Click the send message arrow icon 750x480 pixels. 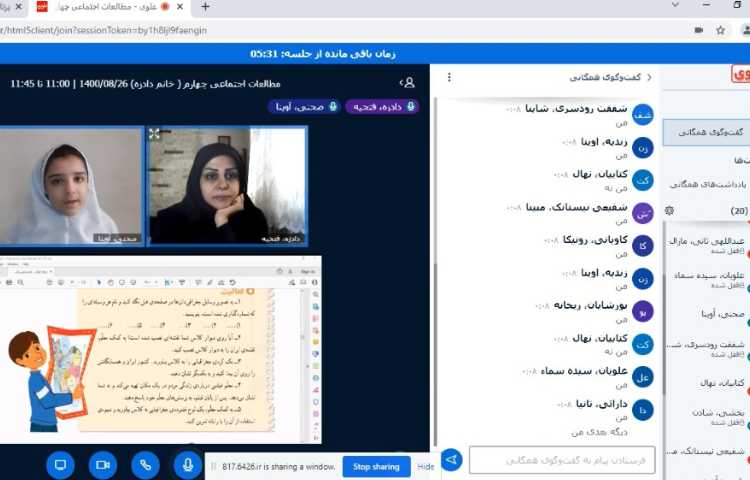click(451, 460)
